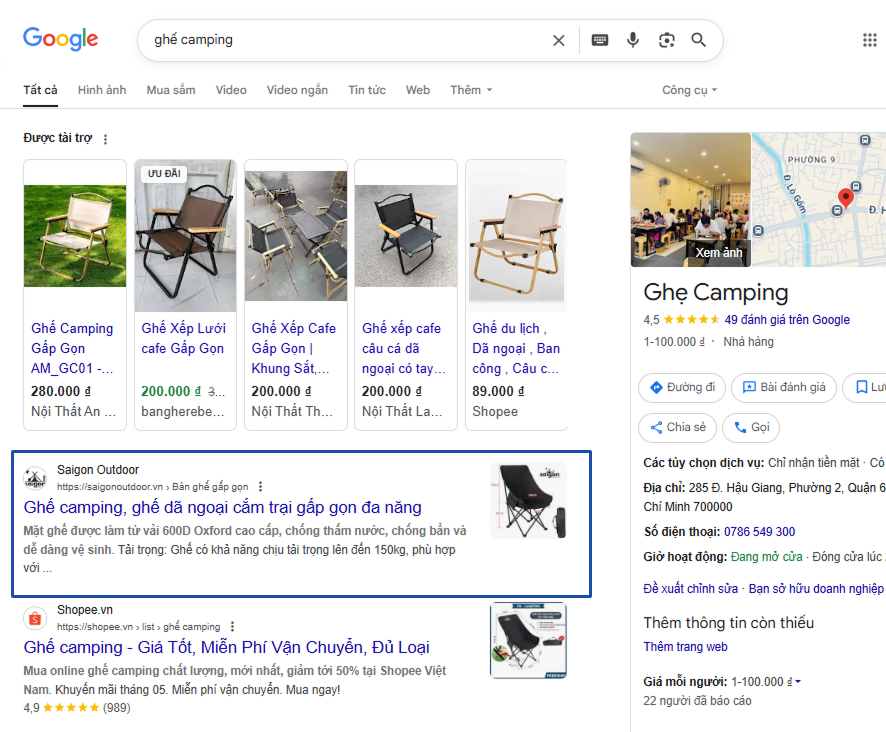Open the Shopee Ghế camping Giá Tốt result title
The height and width of the screenshot is (732, 886).
(x=227, y=647)
